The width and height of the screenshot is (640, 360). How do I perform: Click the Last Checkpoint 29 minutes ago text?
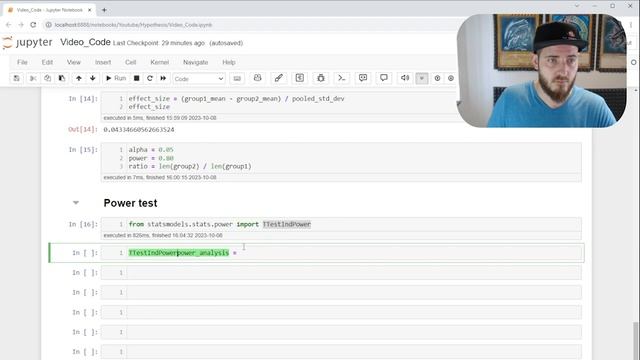(x=159, y=43)
